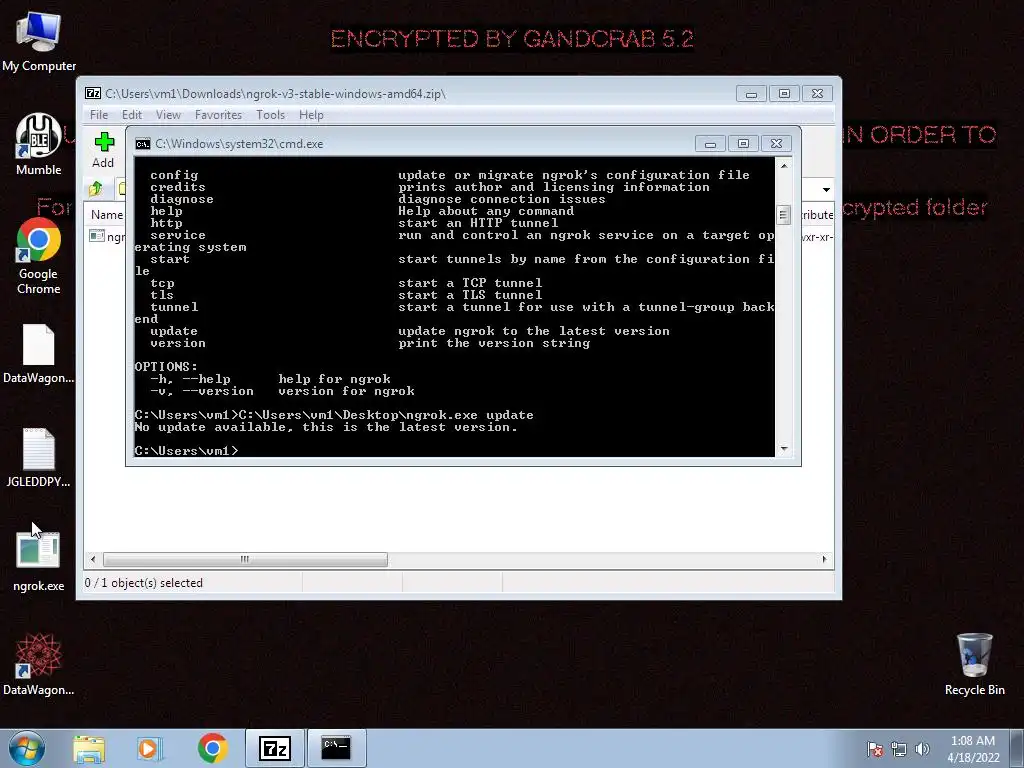The image size is (1024, 768).
Task: Open the volume speaker tray icon
Action: 922,749
